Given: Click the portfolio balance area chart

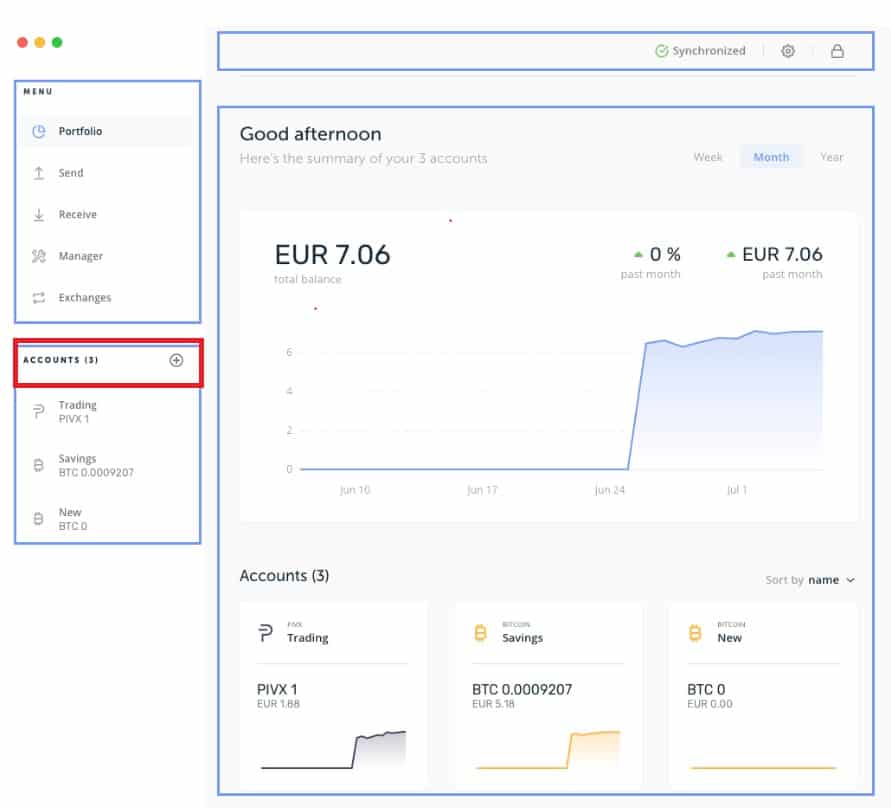Looking at the screenshot, I should point(561,401).
